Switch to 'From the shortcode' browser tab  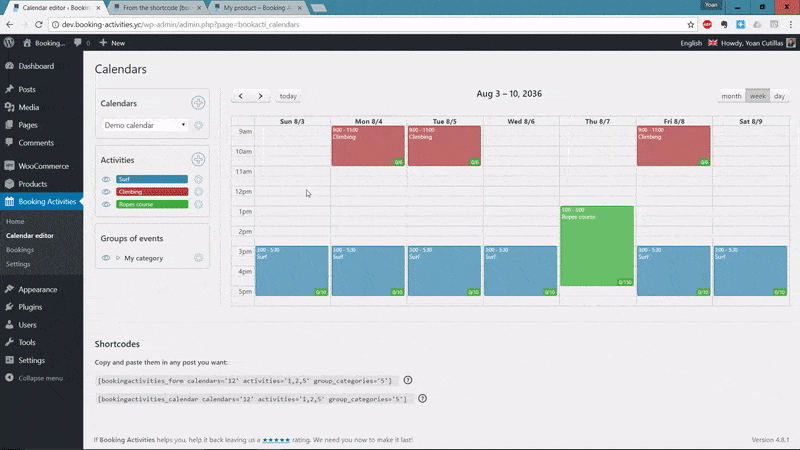coord(157,8)
